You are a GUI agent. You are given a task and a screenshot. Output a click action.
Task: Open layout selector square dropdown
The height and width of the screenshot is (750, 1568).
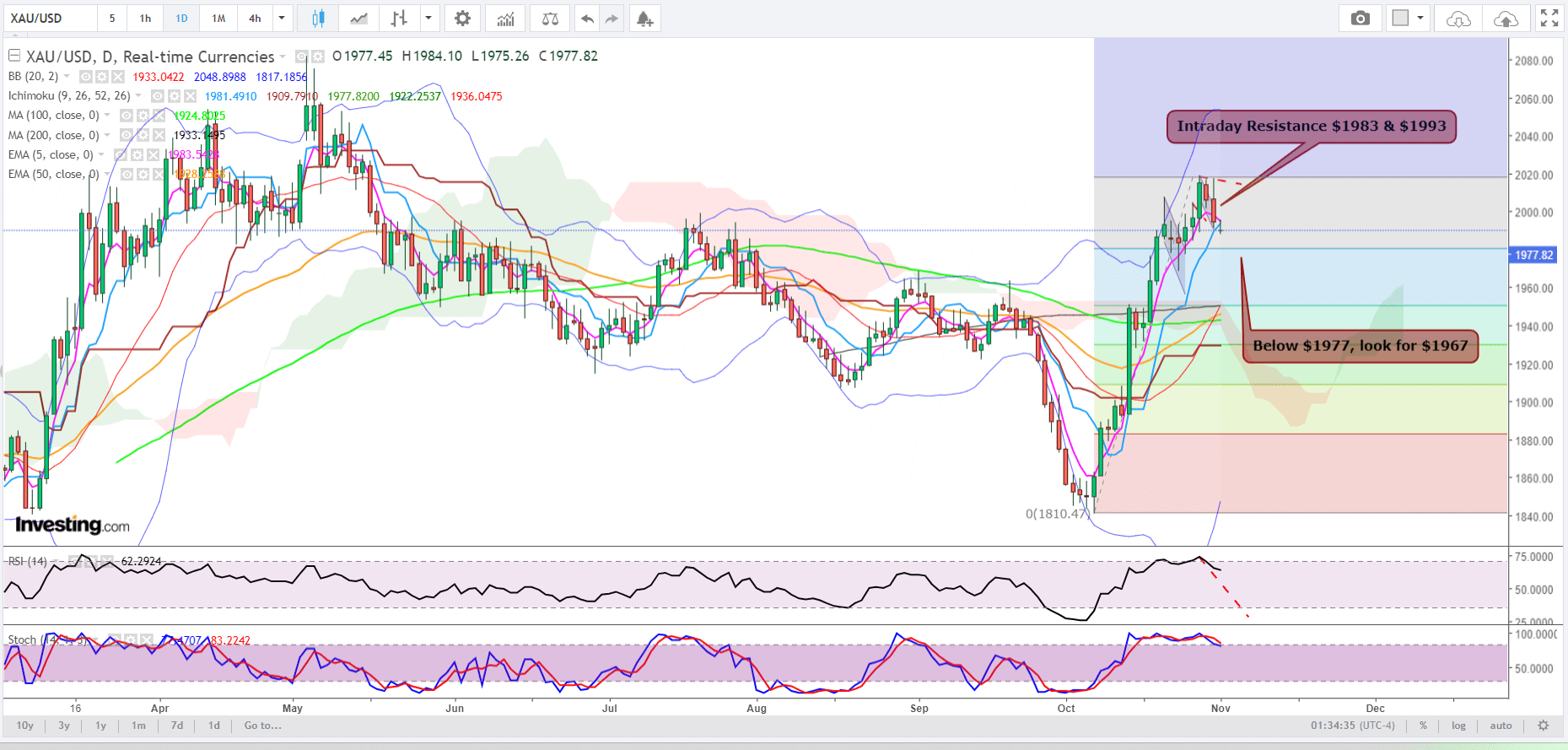tap(1409, 19)
